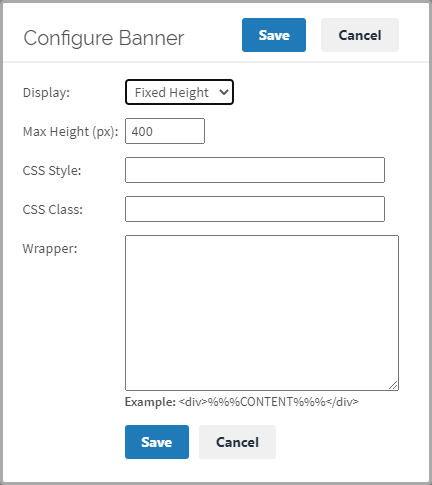Screen dimensions: 432x485
Task: Focus the large Wrapper text area
Action: 262,313
